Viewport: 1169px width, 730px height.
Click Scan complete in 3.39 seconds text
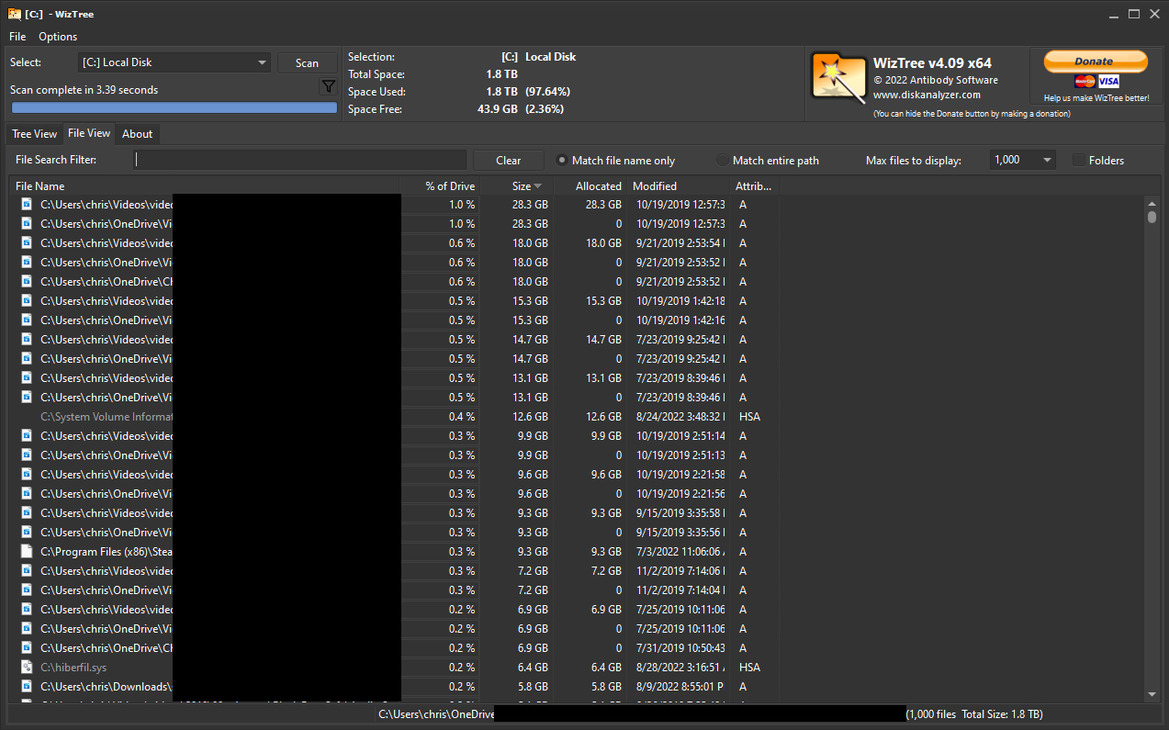click(84, 89)
